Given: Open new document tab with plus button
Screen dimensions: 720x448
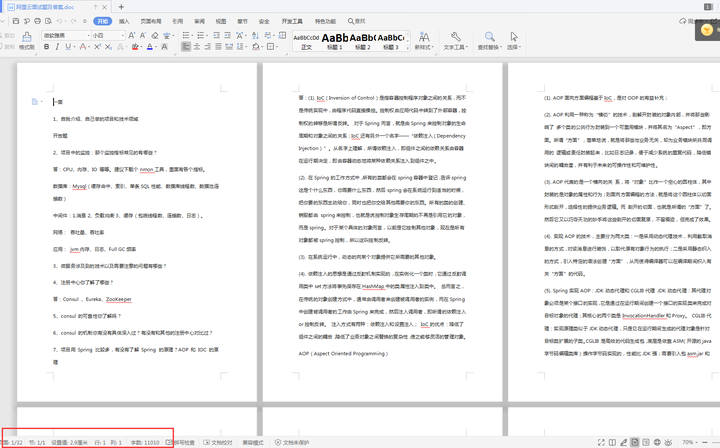Looking at the screenshot, I should [121, 7].
